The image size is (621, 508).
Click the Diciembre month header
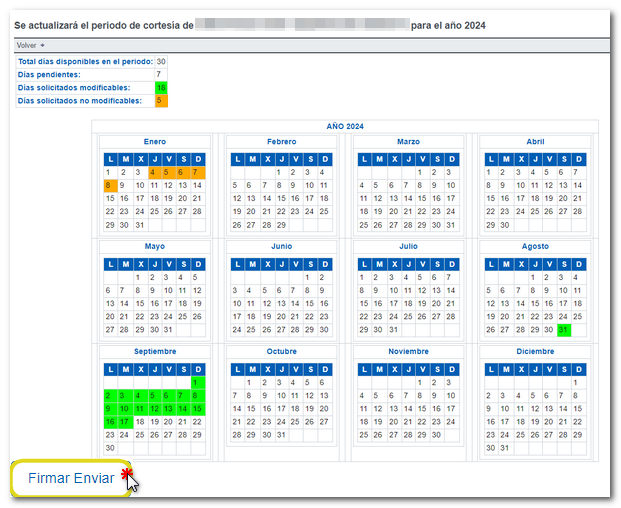pos(535,352)
